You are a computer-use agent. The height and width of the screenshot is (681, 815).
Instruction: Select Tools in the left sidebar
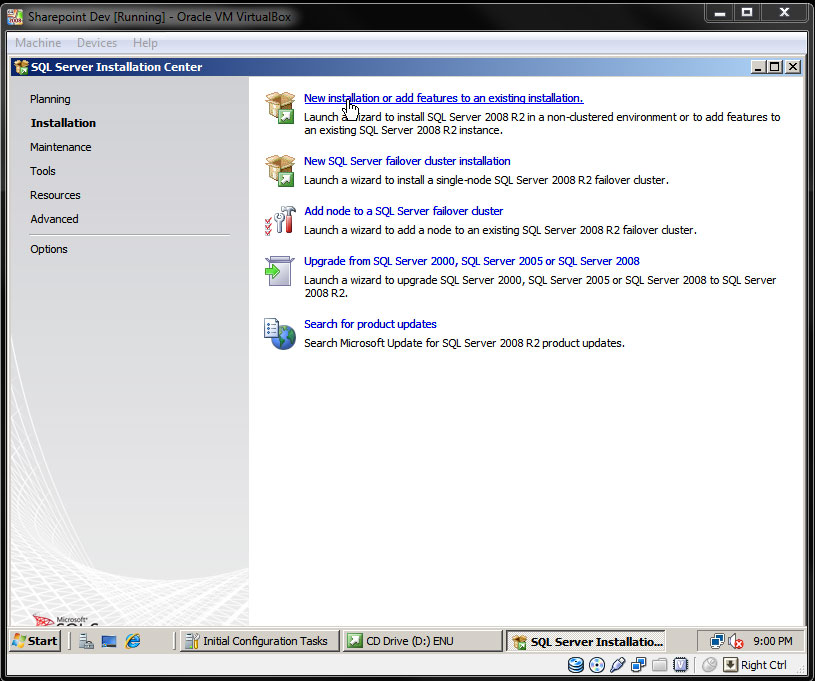[43, 171]
